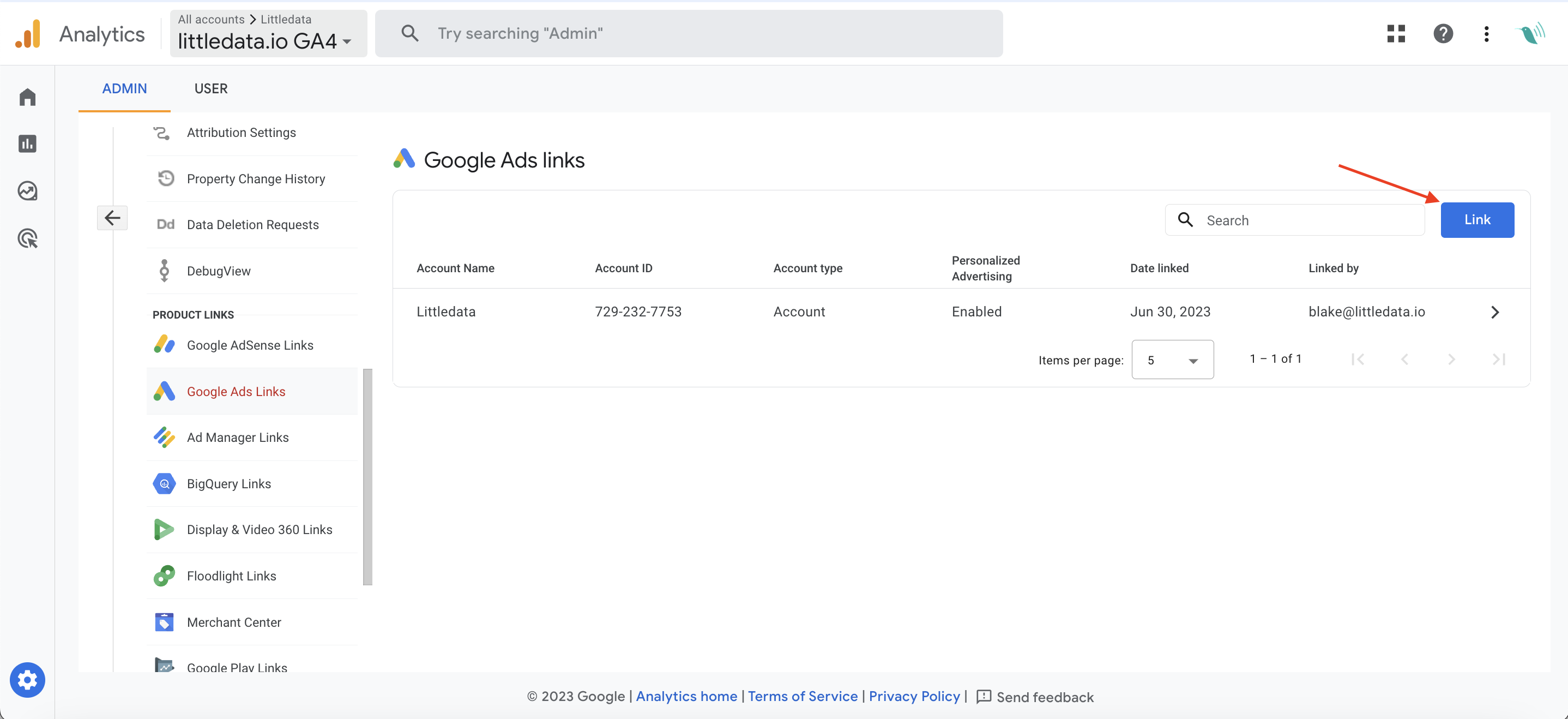Open the Home icon in left sidebar
The width and height of the screenshot is (1568, 719).
(x=27, y=97)
